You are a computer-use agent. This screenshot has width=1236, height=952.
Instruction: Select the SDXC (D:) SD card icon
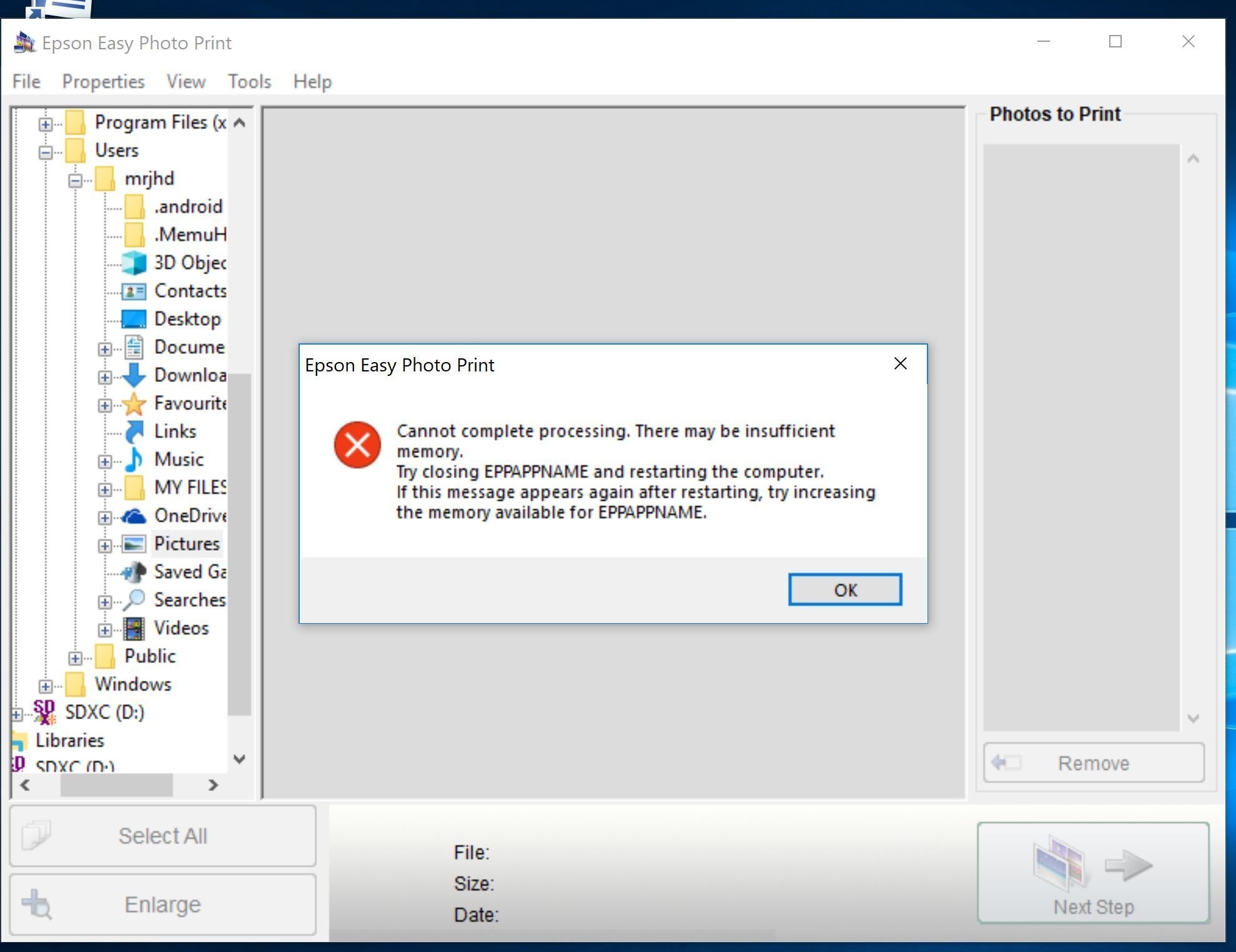pyautogui.click(x=44, y=712)
